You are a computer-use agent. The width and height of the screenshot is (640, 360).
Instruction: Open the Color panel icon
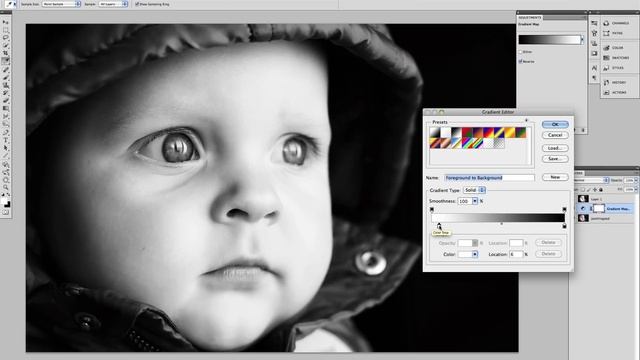click(606, 48)
